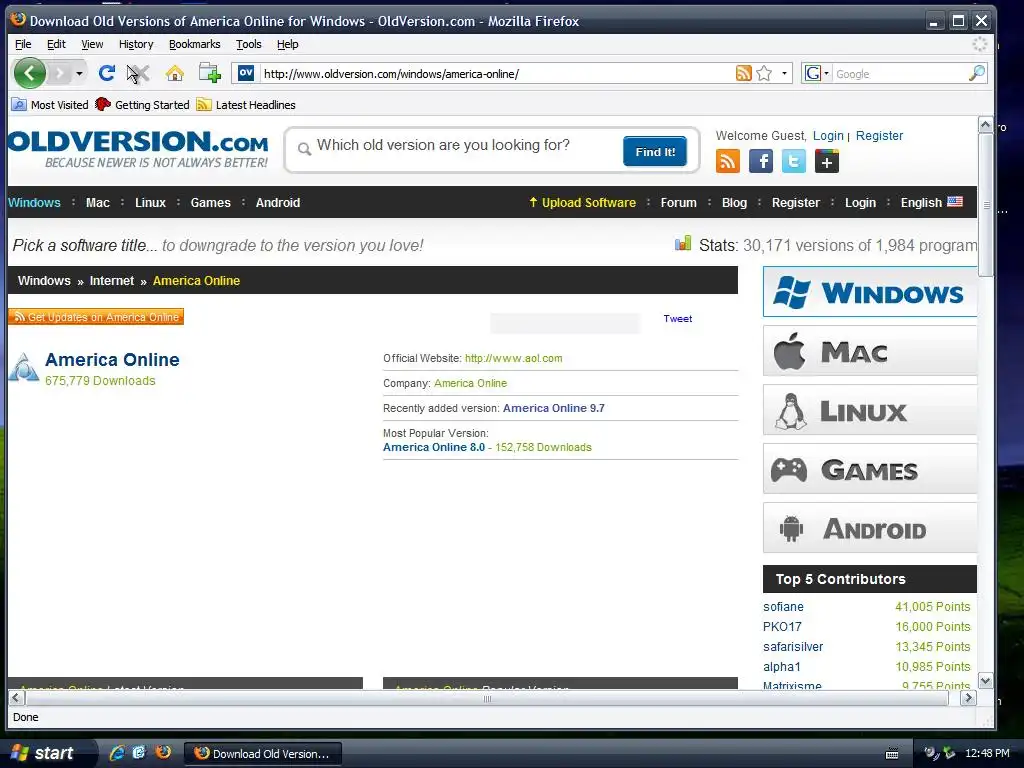Click the Games controller sidebar banner

pyautogui.click(x=870, y=469)
